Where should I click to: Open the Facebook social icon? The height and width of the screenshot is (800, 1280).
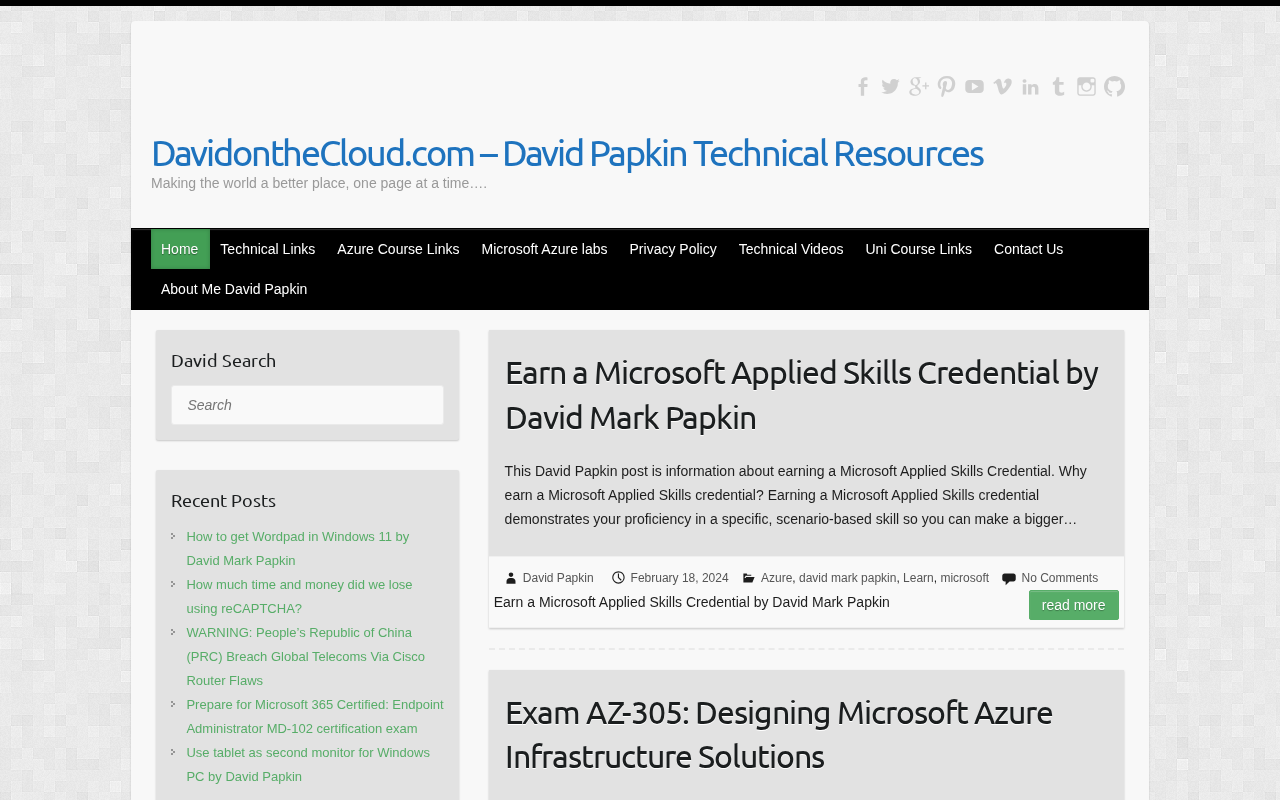click(x=863, y=87)
